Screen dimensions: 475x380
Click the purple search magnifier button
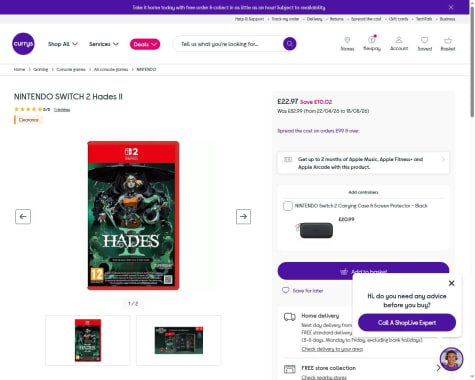289,44
